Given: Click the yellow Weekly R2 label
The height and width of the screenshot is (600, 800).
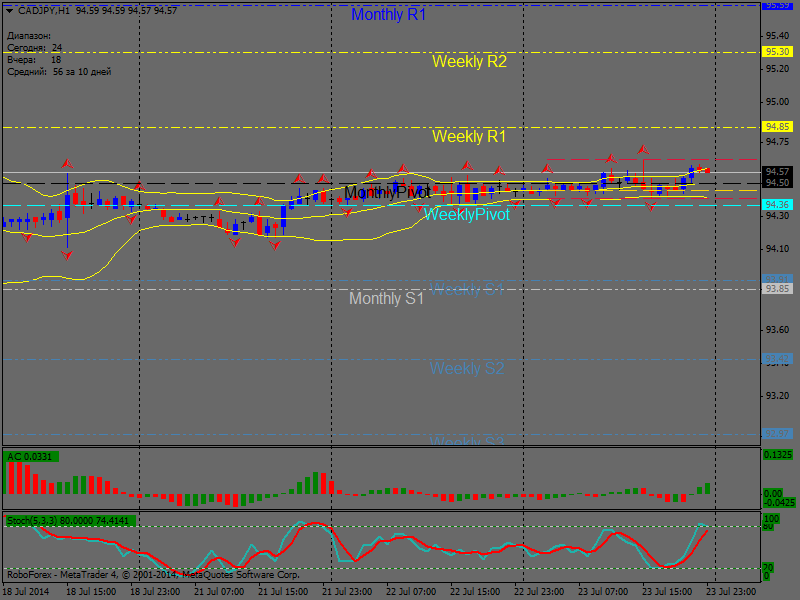Looking at the screenshot, I should click(x=469, y=61).
